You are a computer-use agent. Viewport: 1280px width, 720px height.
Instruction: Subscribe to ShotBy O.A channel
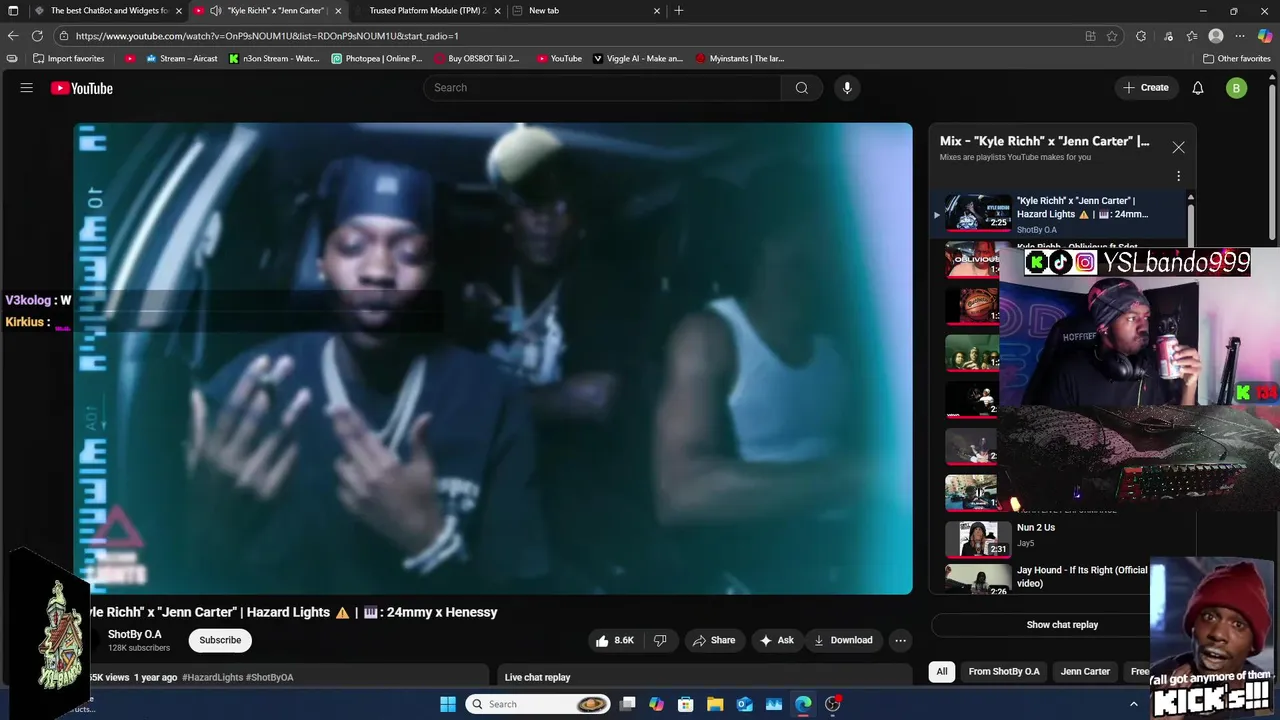(x=220, y=640)
